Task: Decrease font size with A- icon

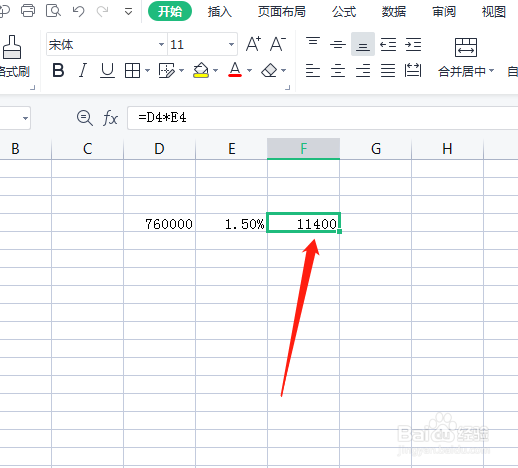Action: pos(278,44)
